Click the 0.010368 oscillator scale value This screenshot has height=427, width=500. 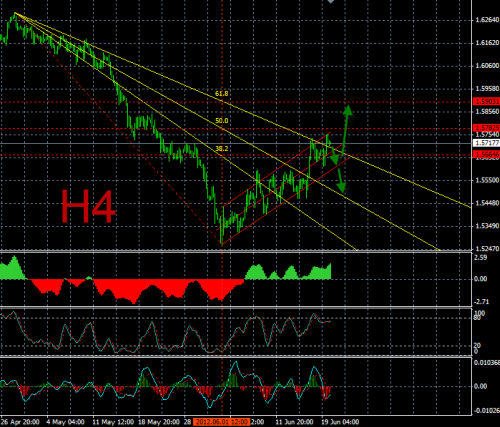[x=487, y=363]
